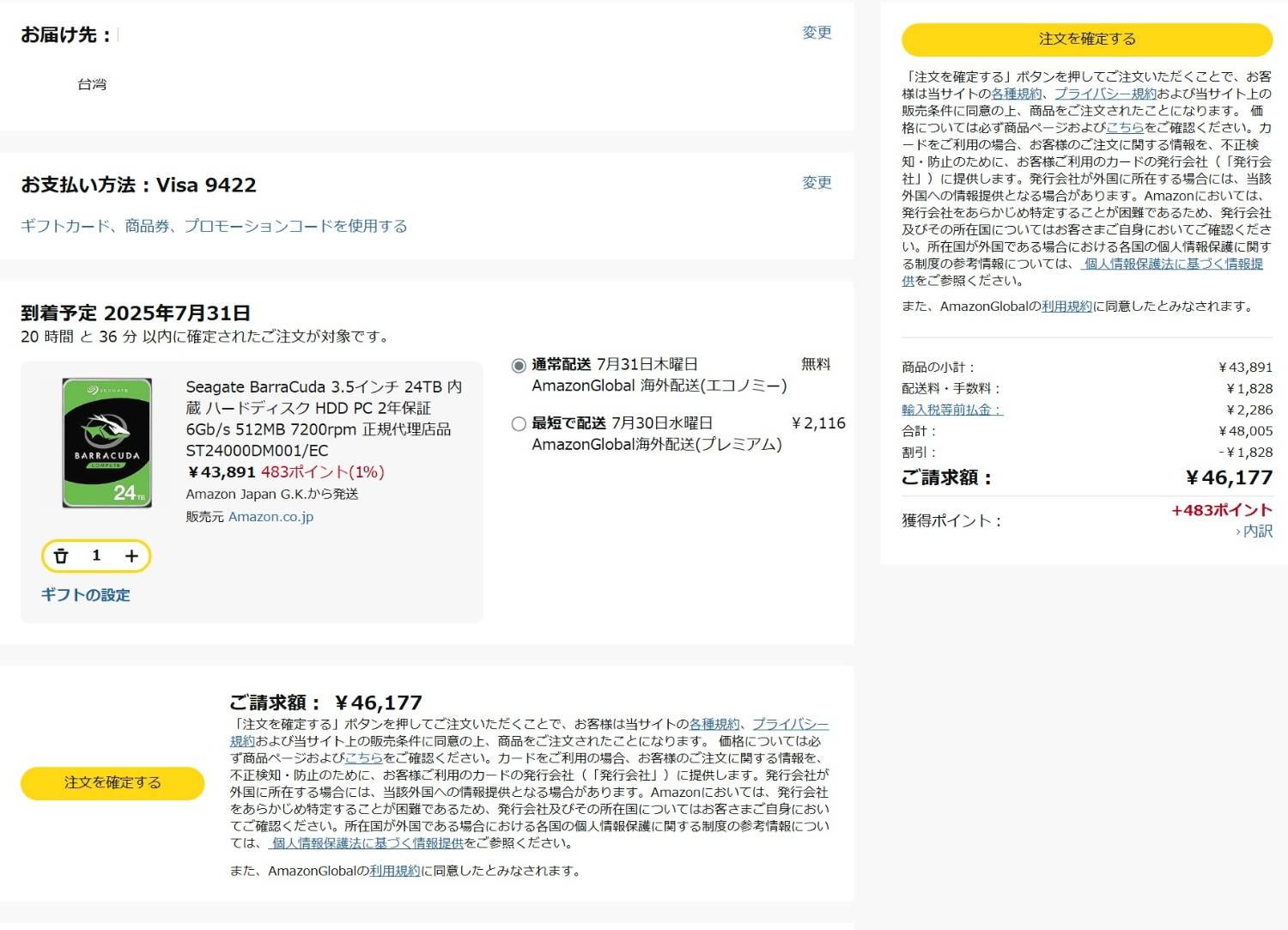The width and height of the screenshot is (1288, 930).
Task: Click こちら link in right sidebar notice
Action: pyautogui.click(x=1125, y=127)
